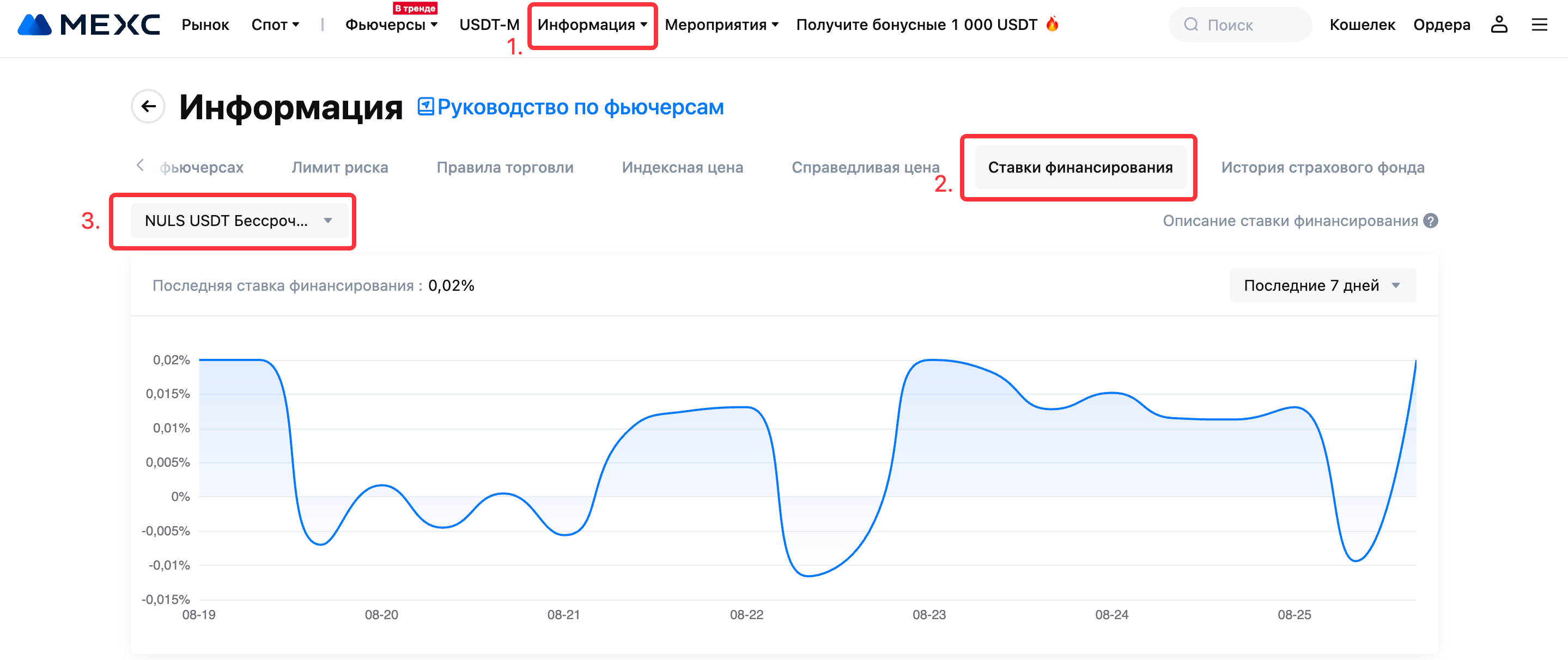Click the back arrow button beside Информация

coord(148,106)
